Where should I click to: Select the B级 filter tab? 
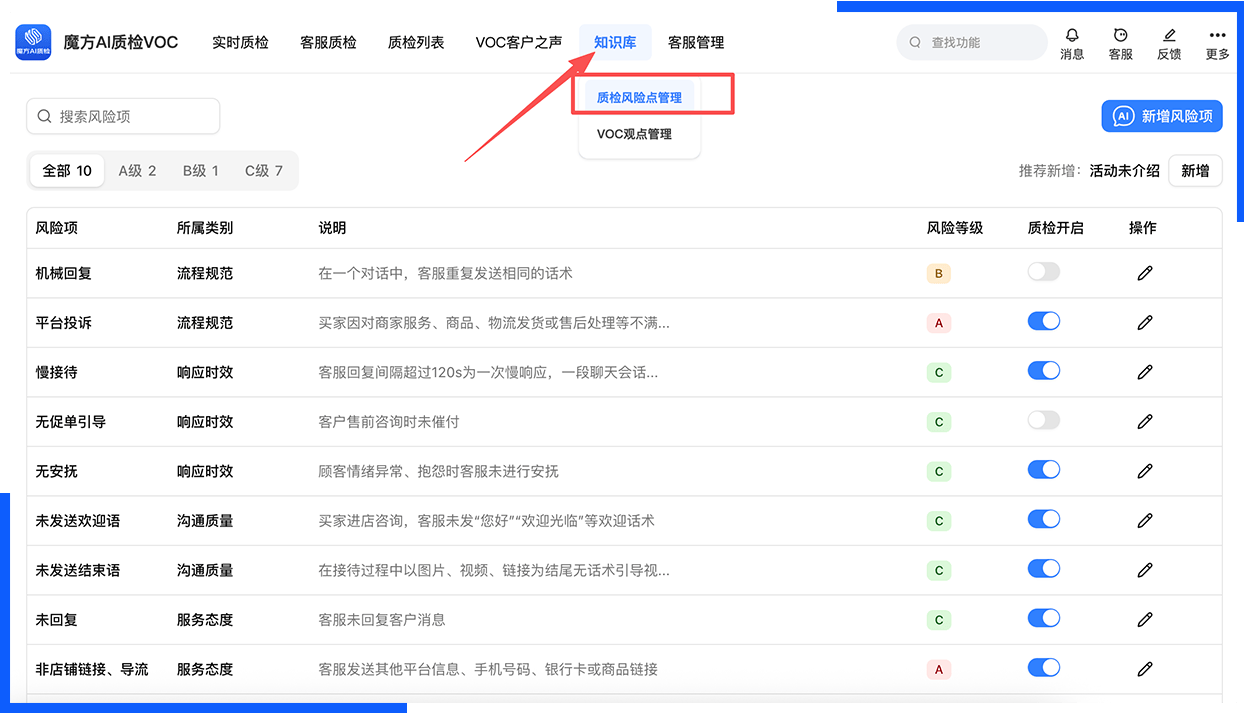click(200, 170)
